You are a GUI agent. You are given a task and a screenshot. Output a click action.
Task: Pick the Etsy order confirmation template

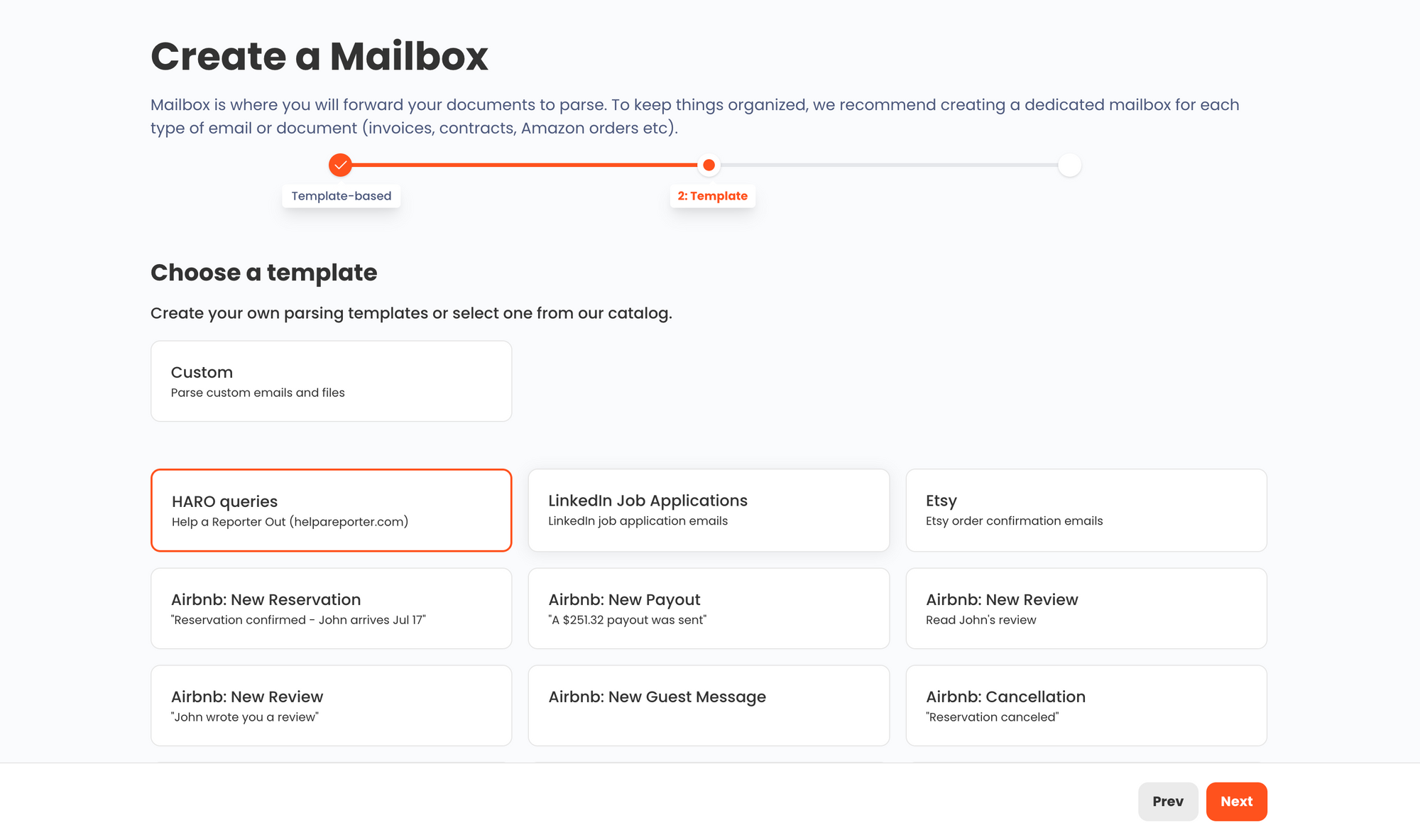tap(1086, 510)
